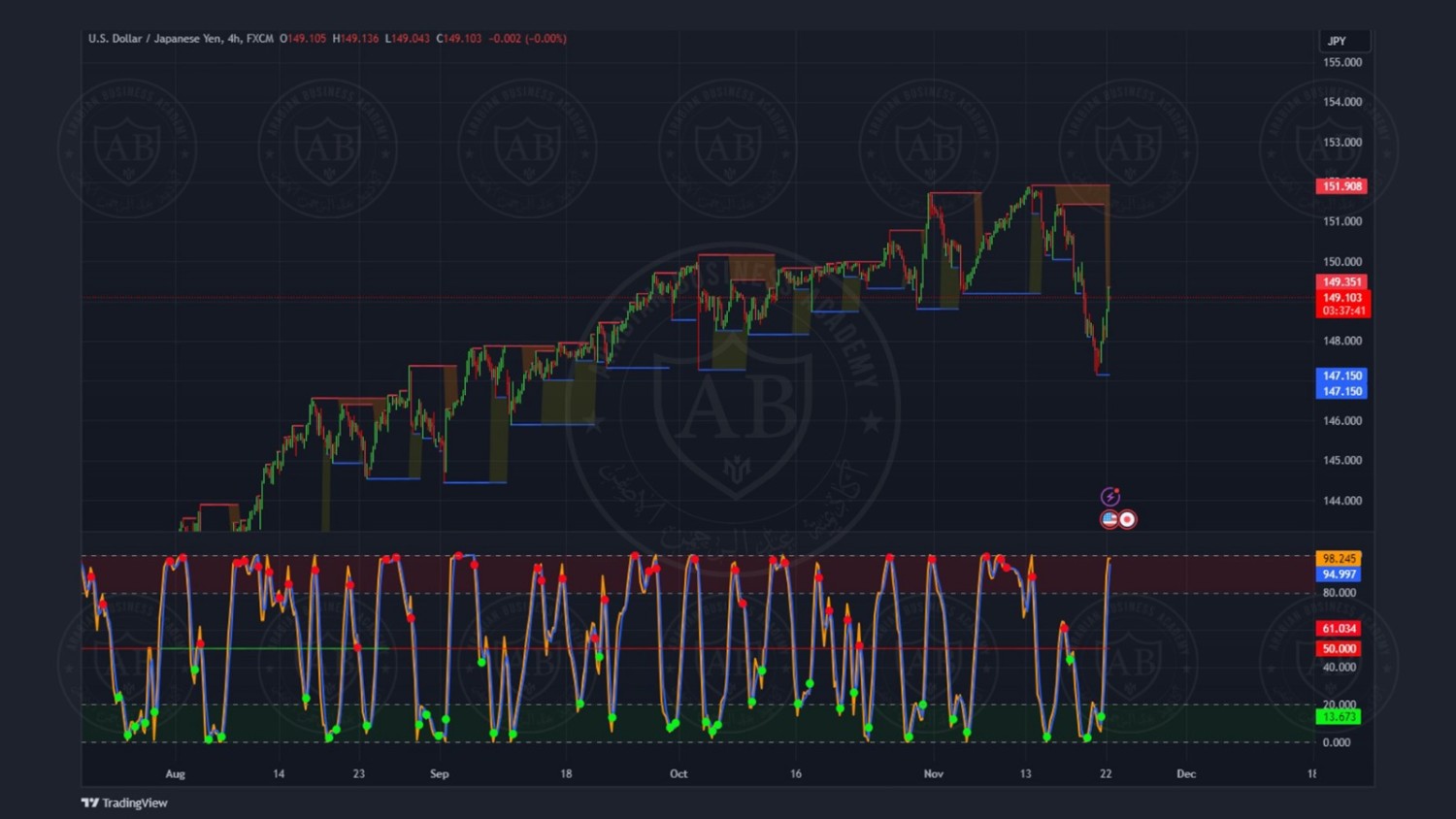Click the change value -0.002 (-0.00%)
The image size is (1456, 819).
(x=527, y=39)
